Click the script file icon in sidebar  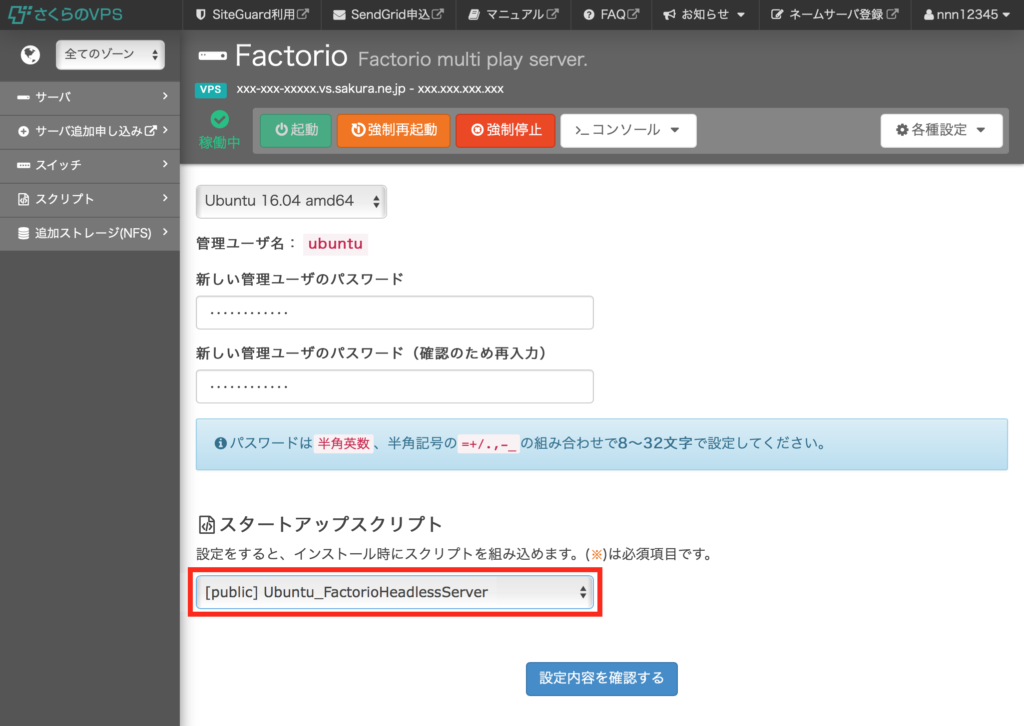(x=24, y=199)
